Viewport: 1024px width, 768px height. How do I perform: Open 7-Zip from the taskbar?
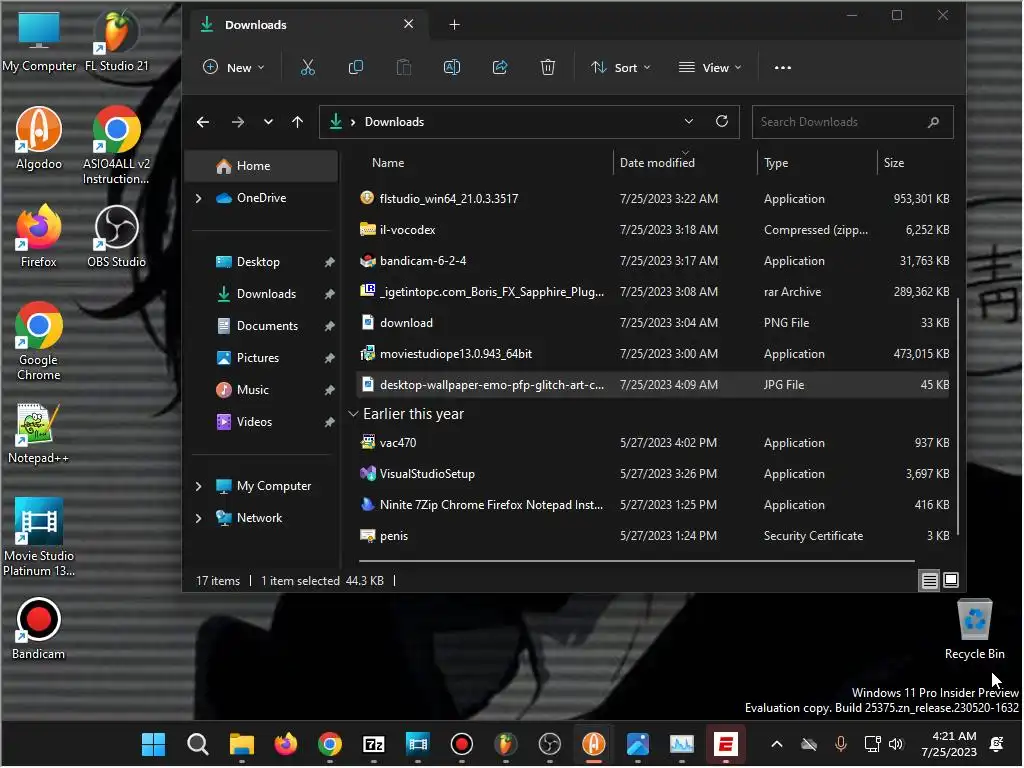pyautogui.click(x=374, y=744)
